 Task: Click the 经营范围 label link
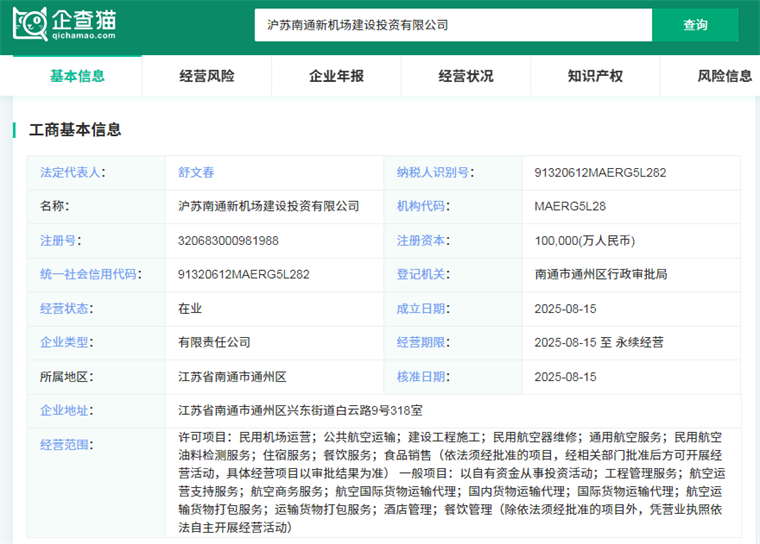pyautogui.click(x=66, y=445)
